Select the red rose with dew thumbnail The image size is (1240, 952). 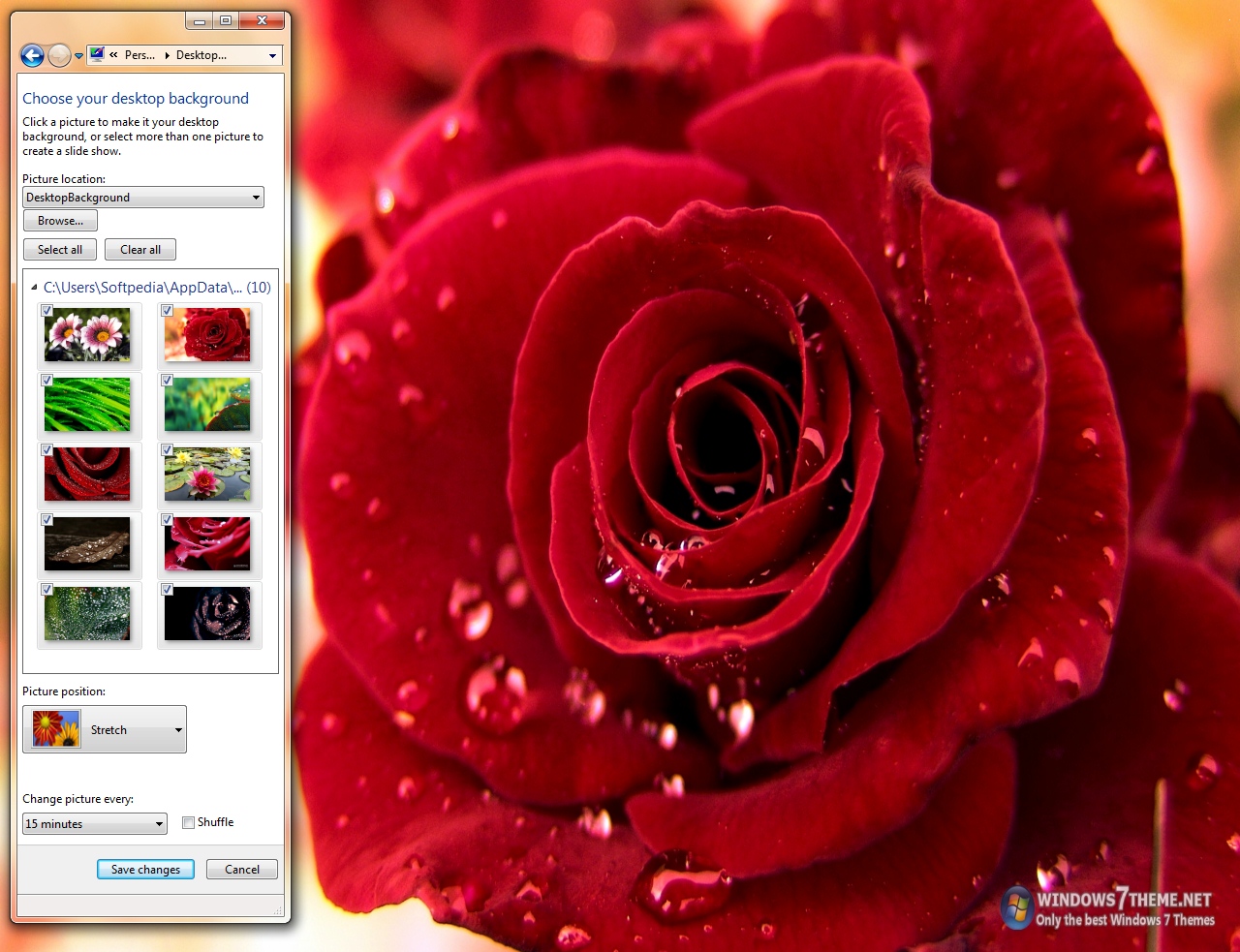207,335
